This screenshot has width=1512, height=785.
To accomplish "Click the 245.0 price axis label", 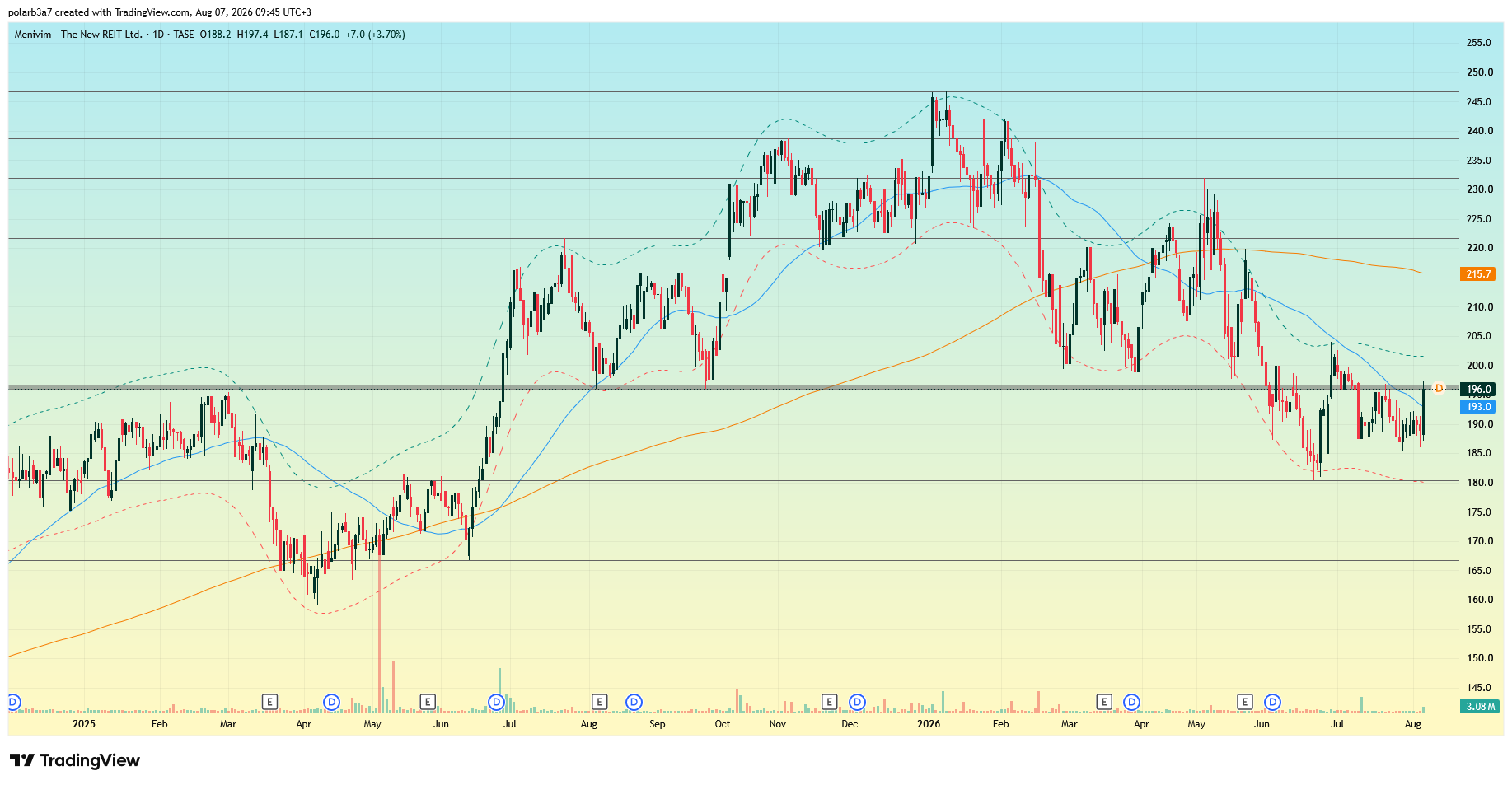I will (1479, 102).
